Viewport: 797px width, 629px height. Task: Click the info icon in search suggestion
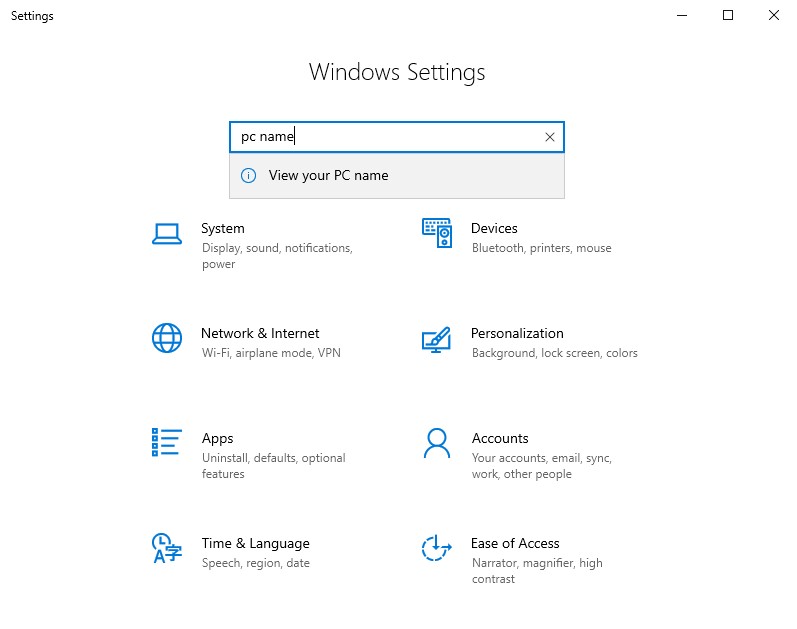tap(248, 175)
